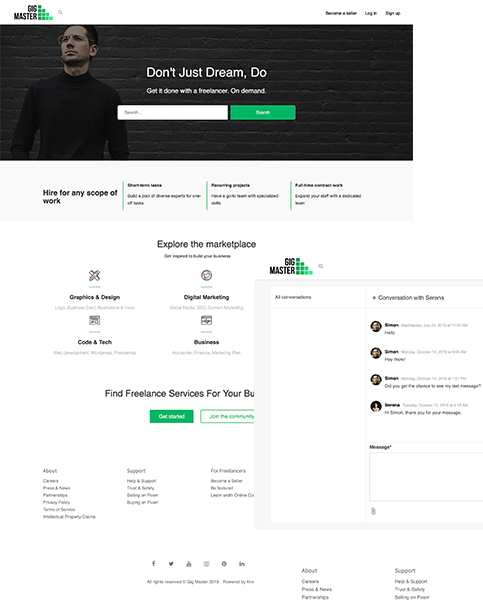Click the paperclip attachment icon below message box
The width and height of the screenshot is (483, 600).
(x=374, y=511)
